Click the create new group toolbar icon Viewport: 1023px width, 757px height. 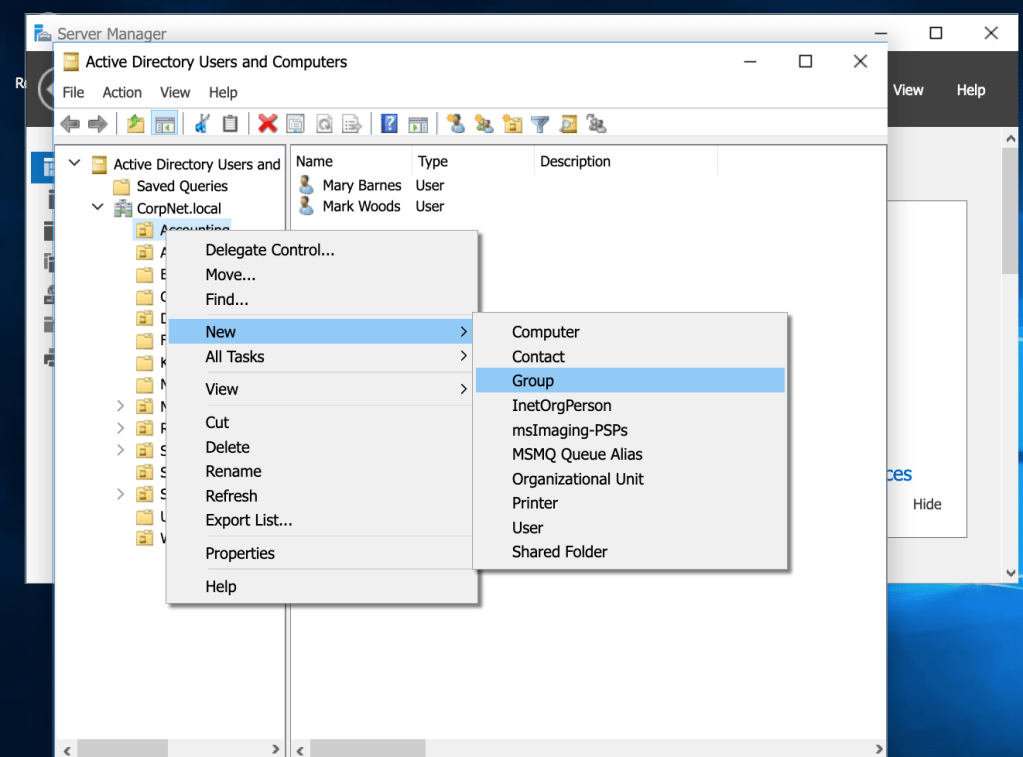[x=484, y=124]
